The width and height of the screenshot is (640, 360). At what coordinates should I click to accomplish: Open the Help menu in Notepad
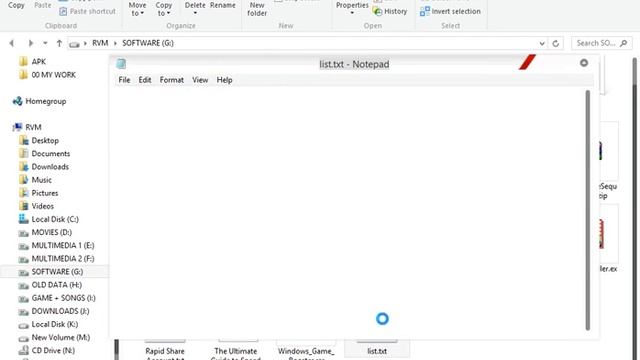224,80
